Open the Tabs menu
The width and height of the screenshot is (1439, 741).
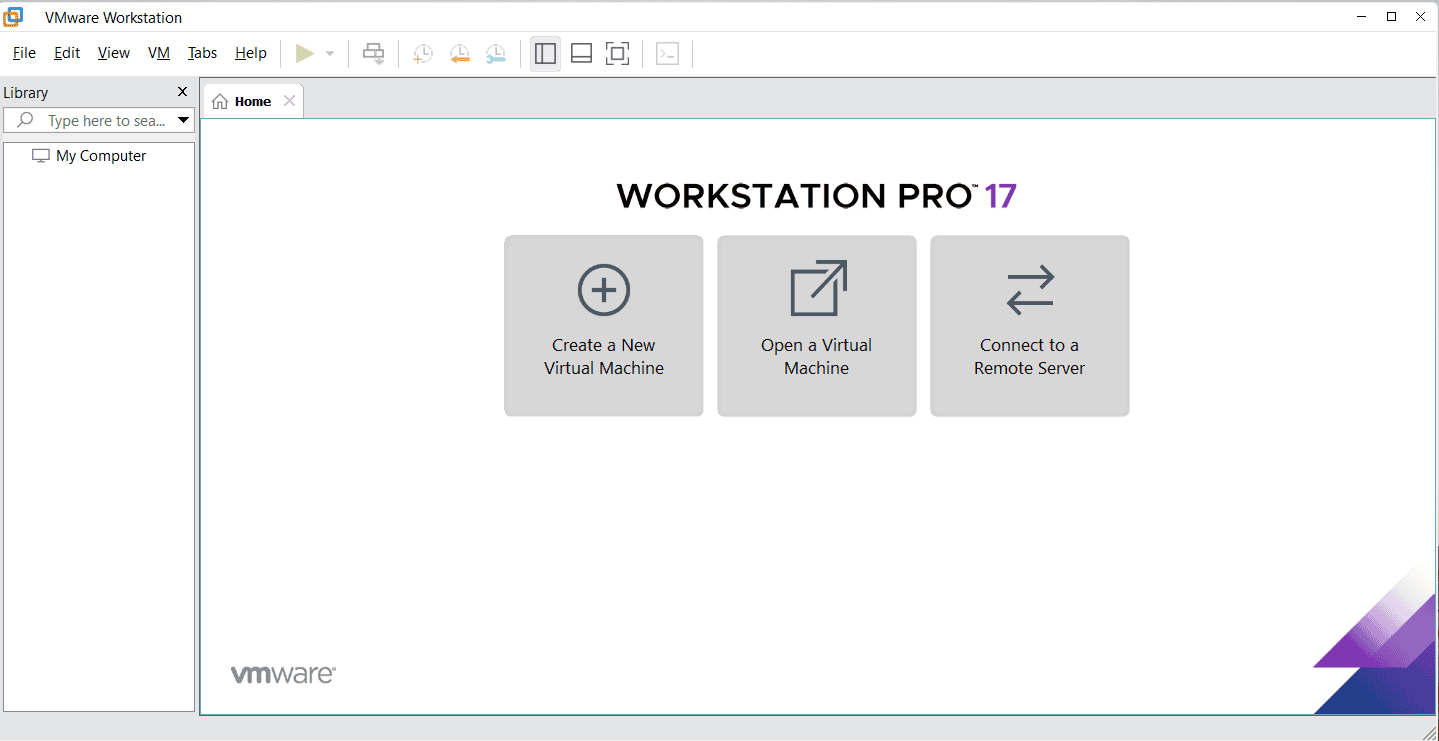[202, 53]
